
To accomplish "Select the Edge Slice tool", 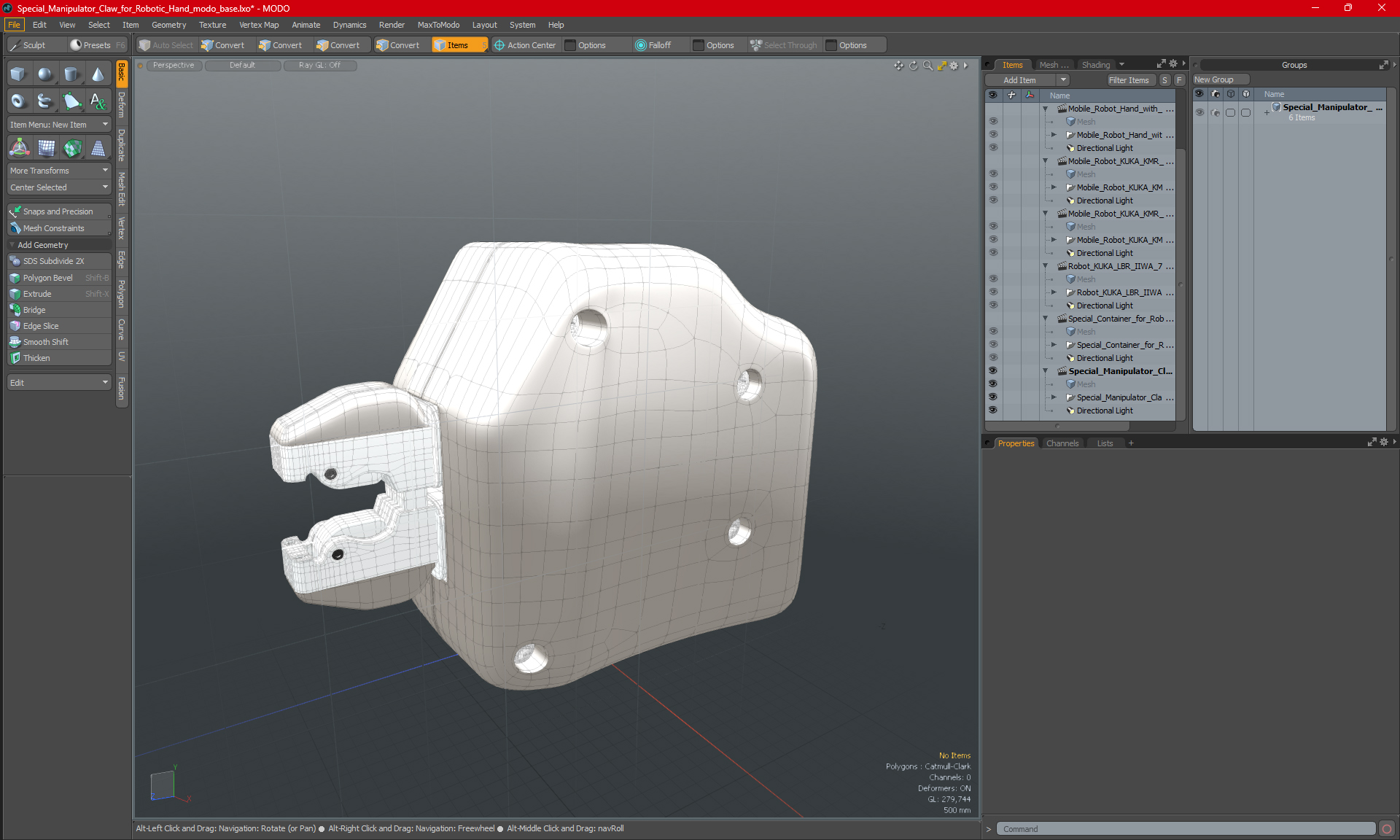I will (41, 326).
